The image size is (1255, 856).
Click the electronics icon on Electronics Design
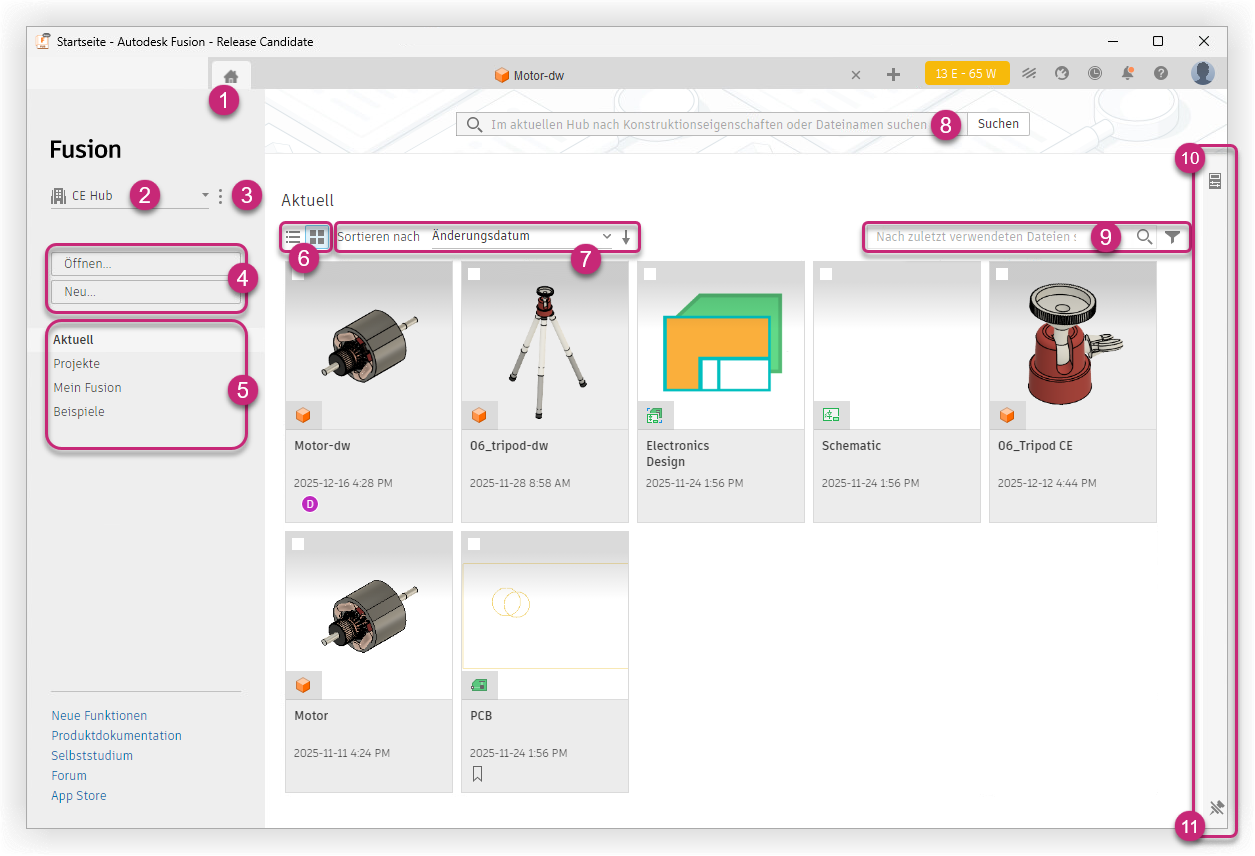pos(655,415)
